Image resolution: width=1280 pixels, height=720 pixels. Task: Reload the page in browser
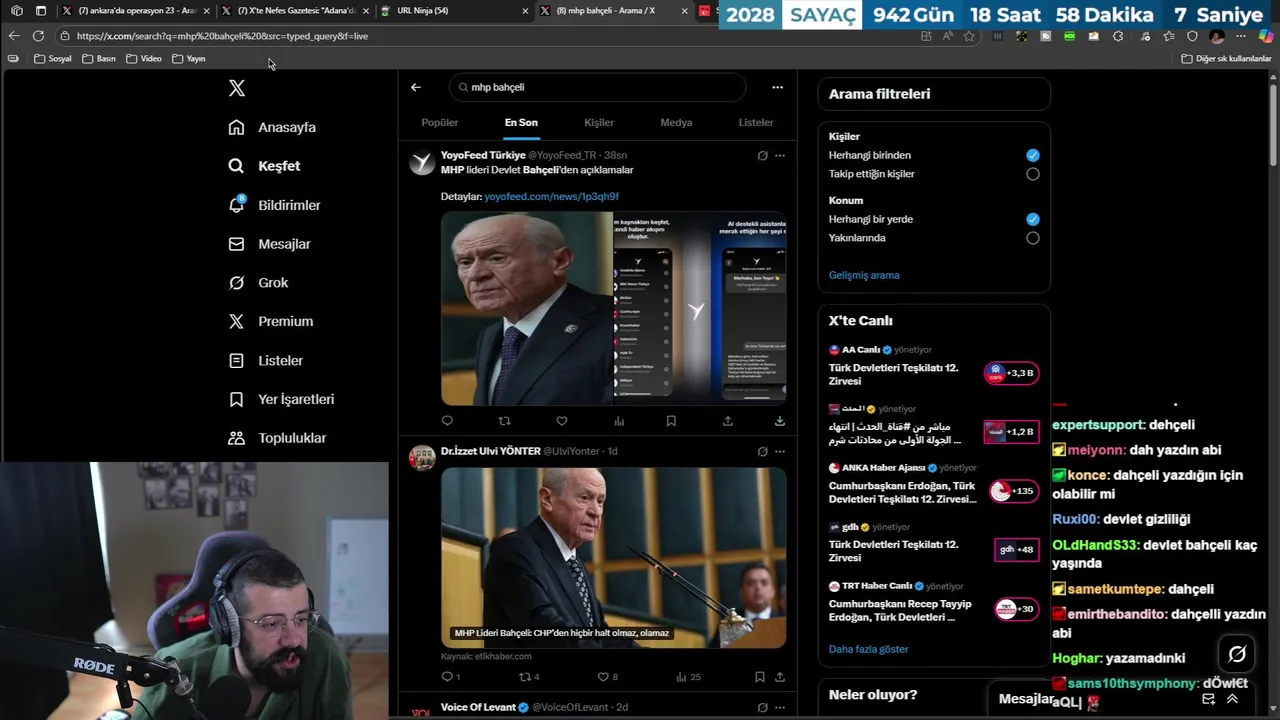(x=38, y=36)
